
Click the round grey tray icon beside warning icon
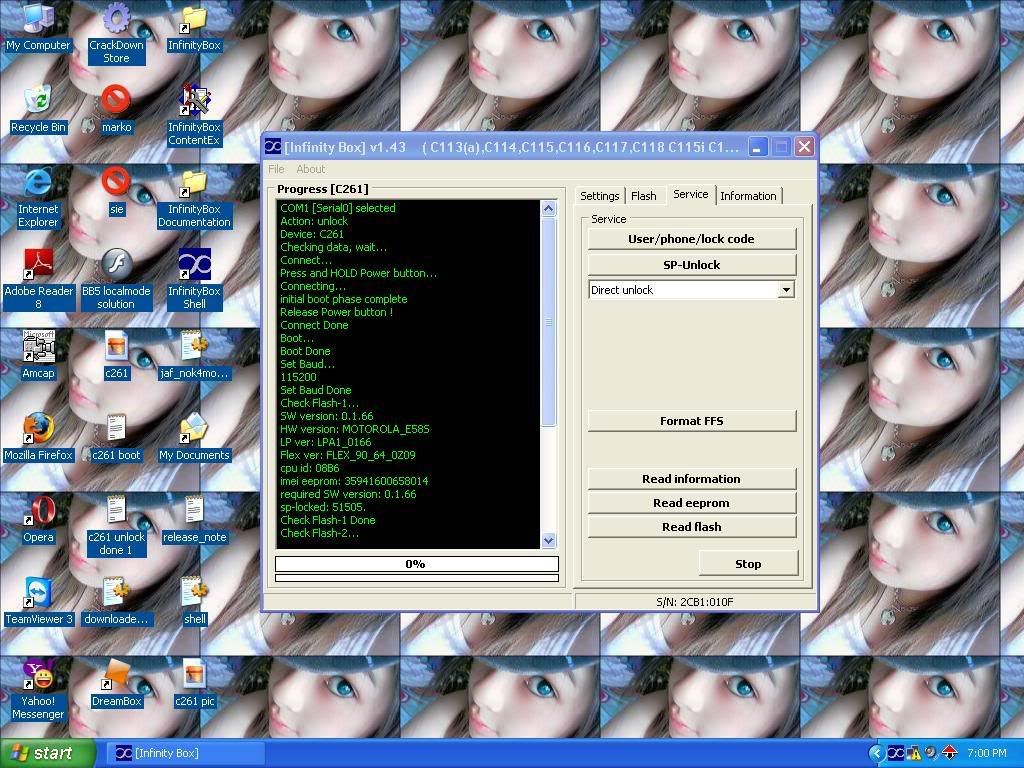click(x=931, y=753)
